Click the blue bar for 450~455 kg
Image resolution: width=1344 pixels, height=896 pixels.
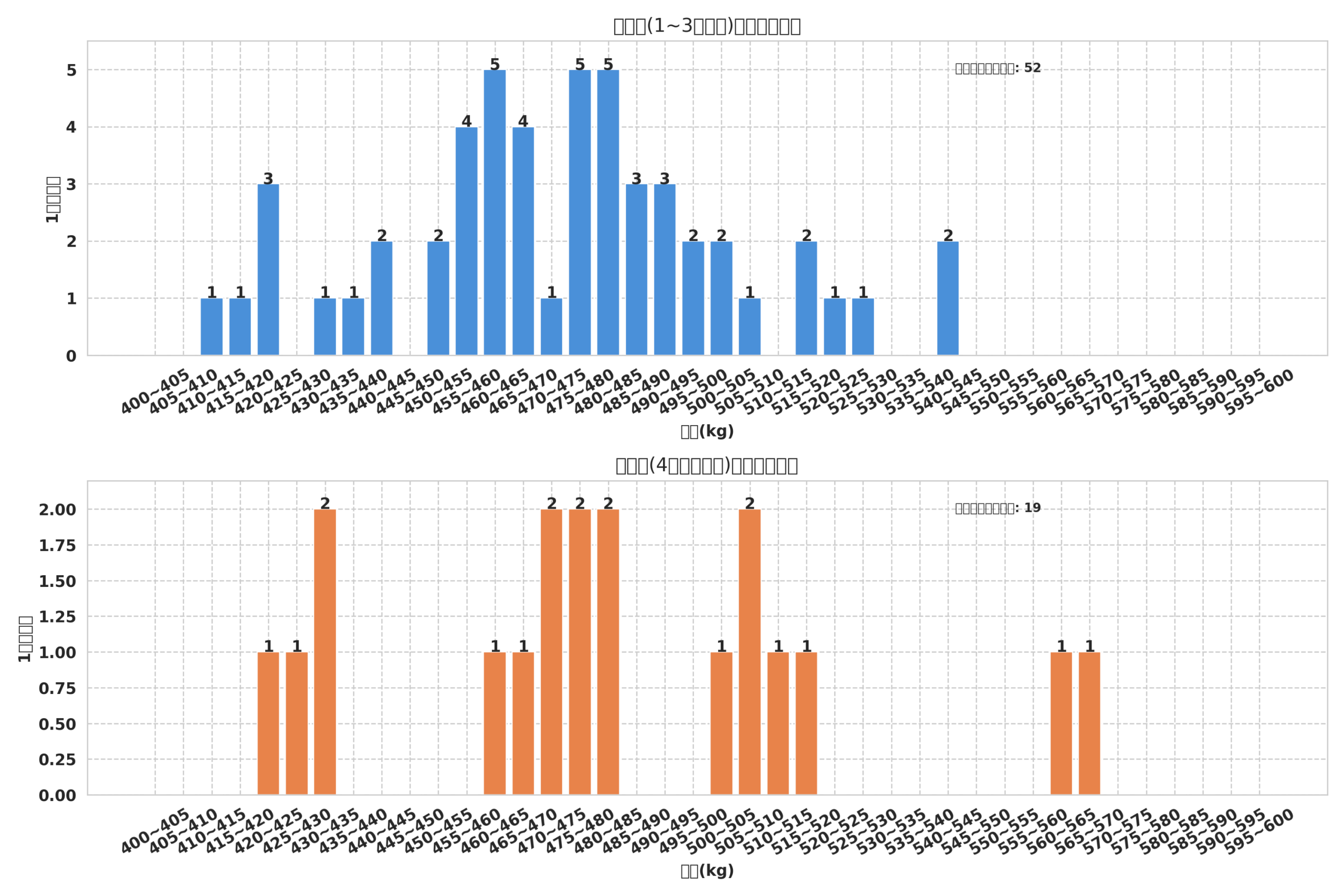(438, 298)
